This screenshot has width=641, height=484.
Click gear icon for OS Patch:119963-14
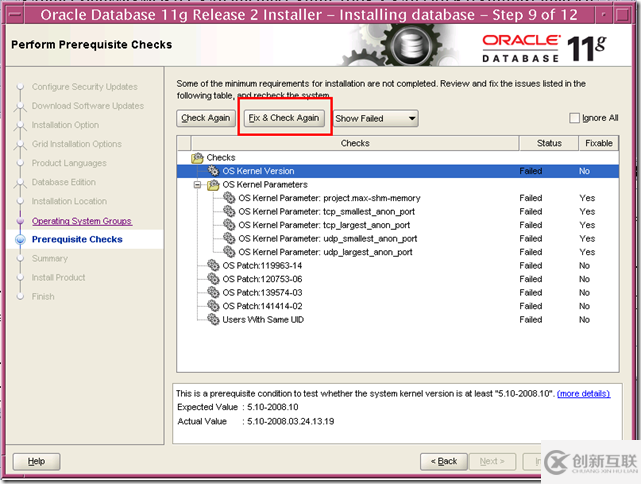(x=213, y=265)
